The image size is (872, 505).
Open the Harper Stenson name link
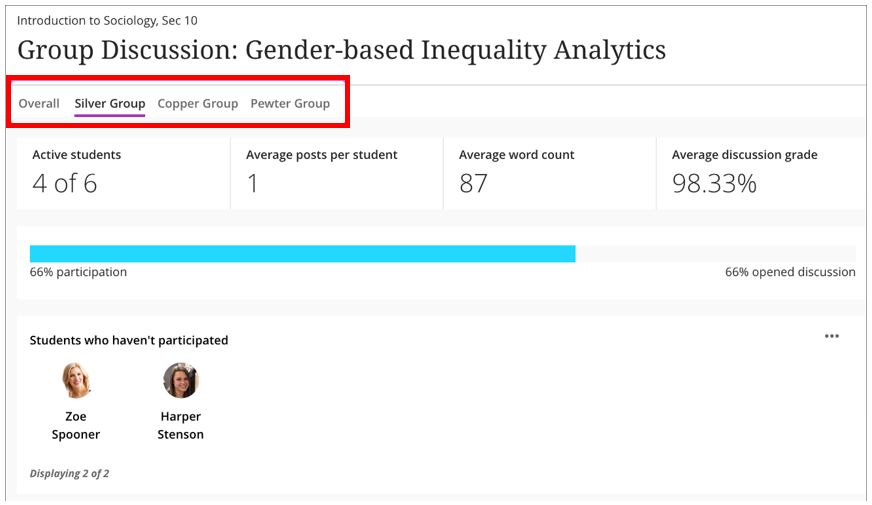(180, 425)
